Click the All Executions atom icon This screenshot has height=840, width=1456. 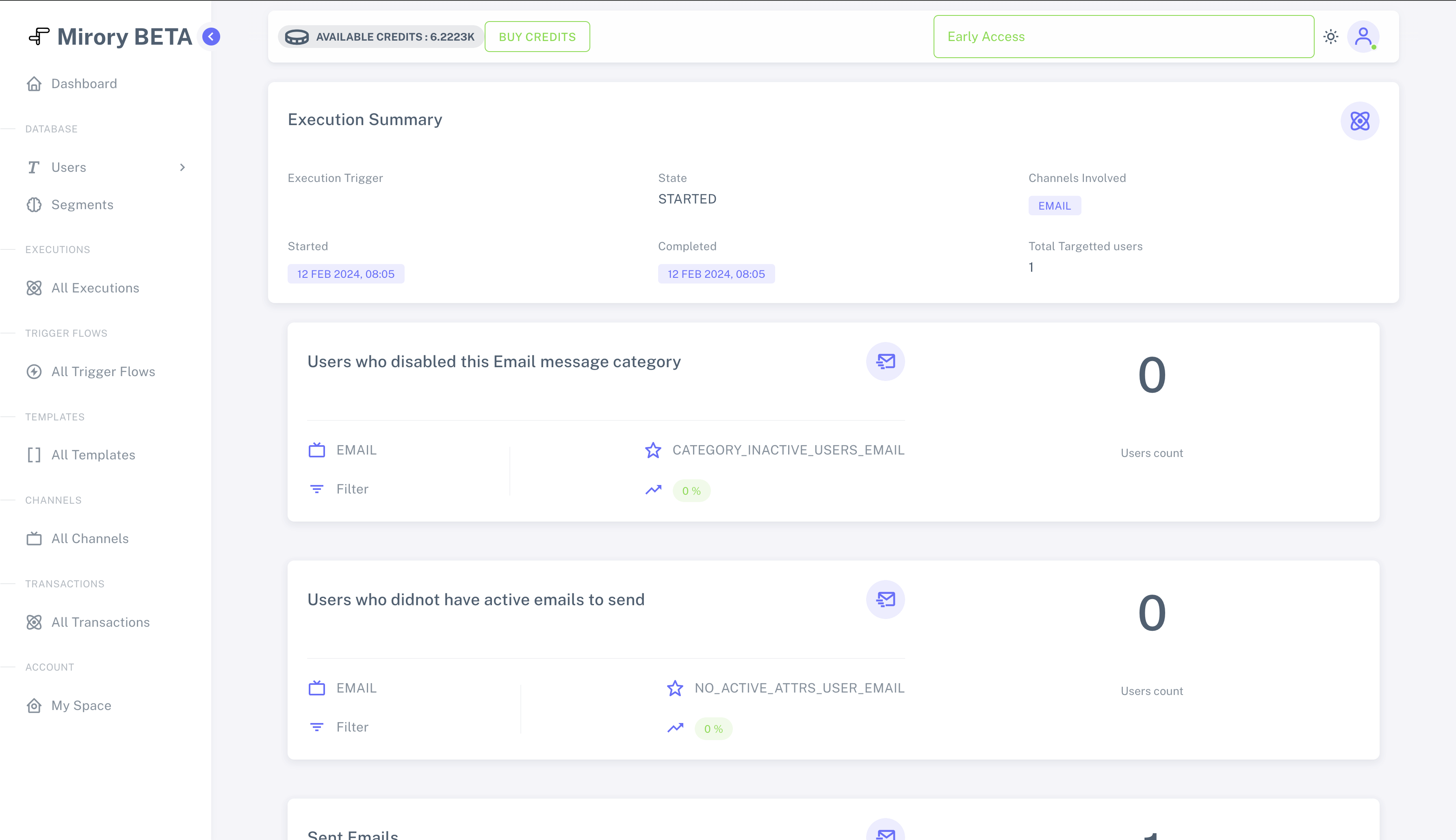point(34,288)
